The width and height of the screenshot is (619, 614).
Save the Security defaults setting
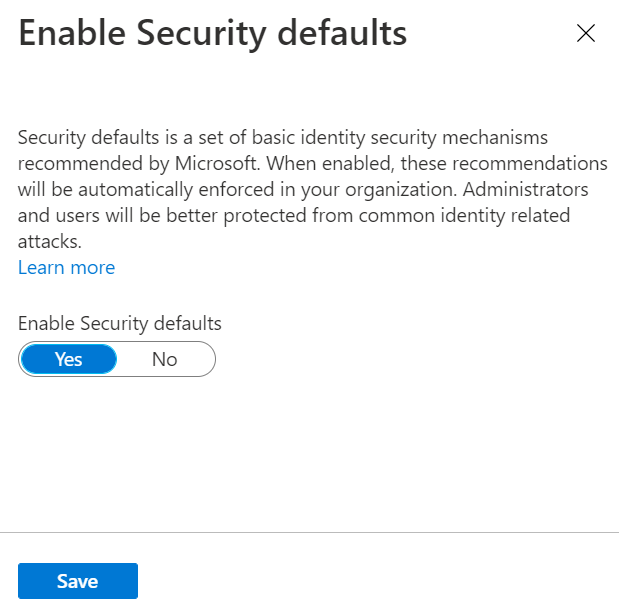click(x=77, y=581)
